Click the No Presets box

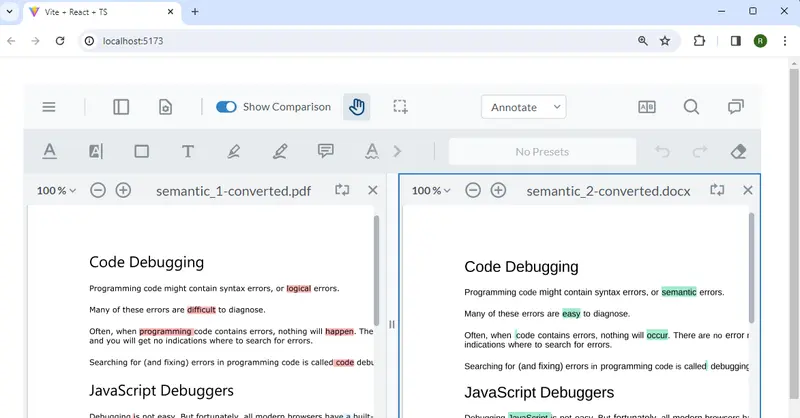point(542,152)
